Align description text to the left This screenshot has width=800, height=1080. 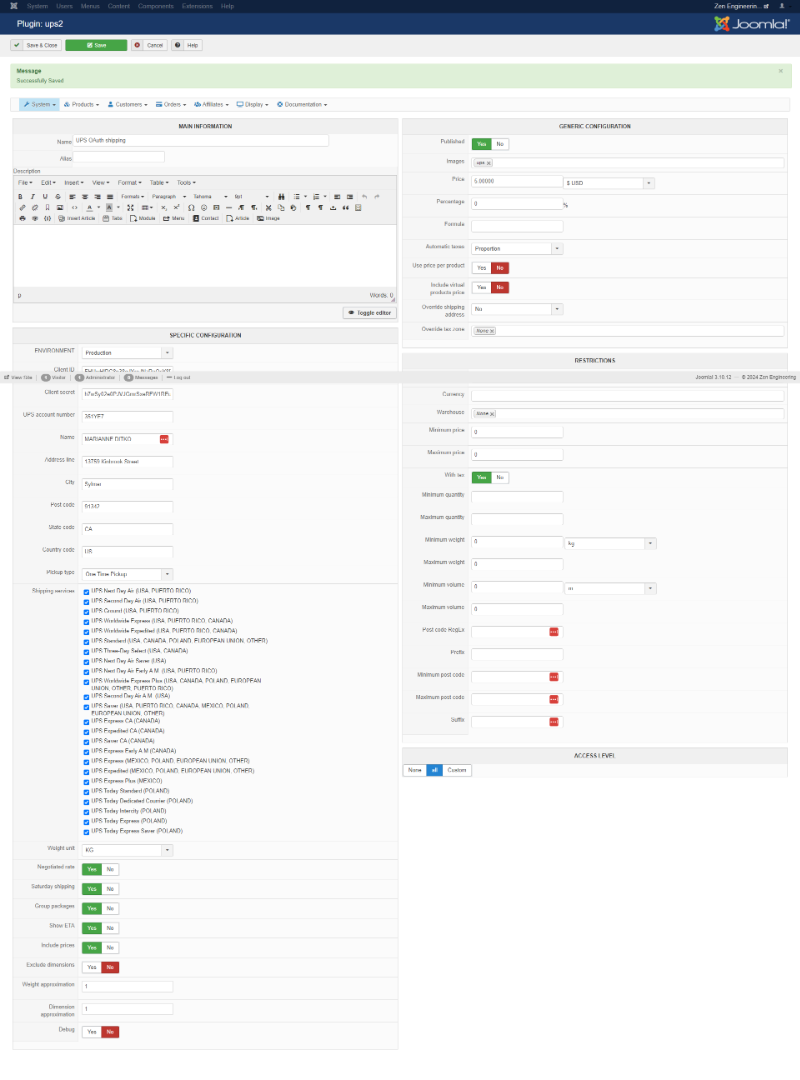pyautogui.click(x=72, y=197)
